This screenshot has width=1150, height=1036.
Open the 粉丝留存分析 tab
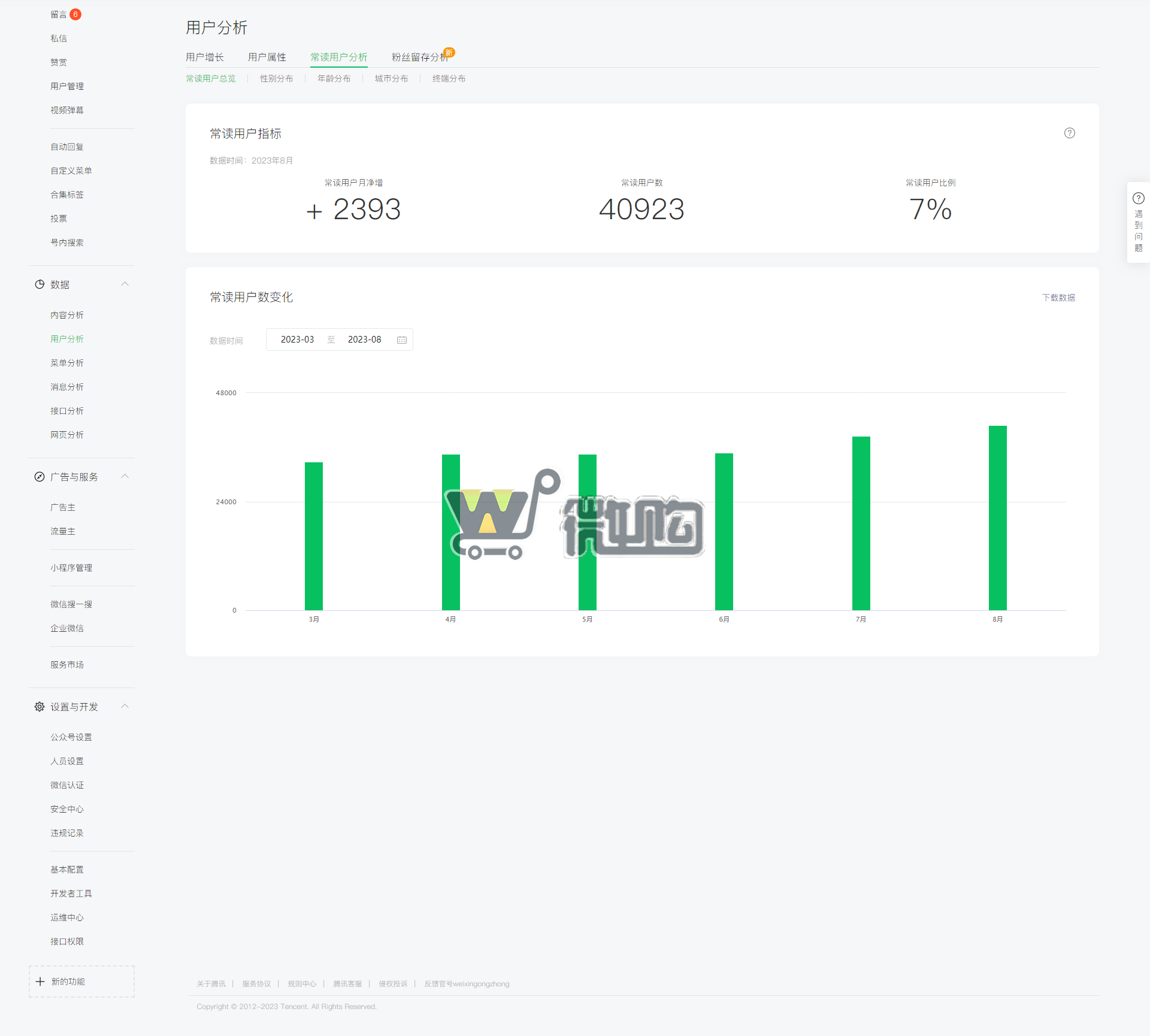[419, 57]
